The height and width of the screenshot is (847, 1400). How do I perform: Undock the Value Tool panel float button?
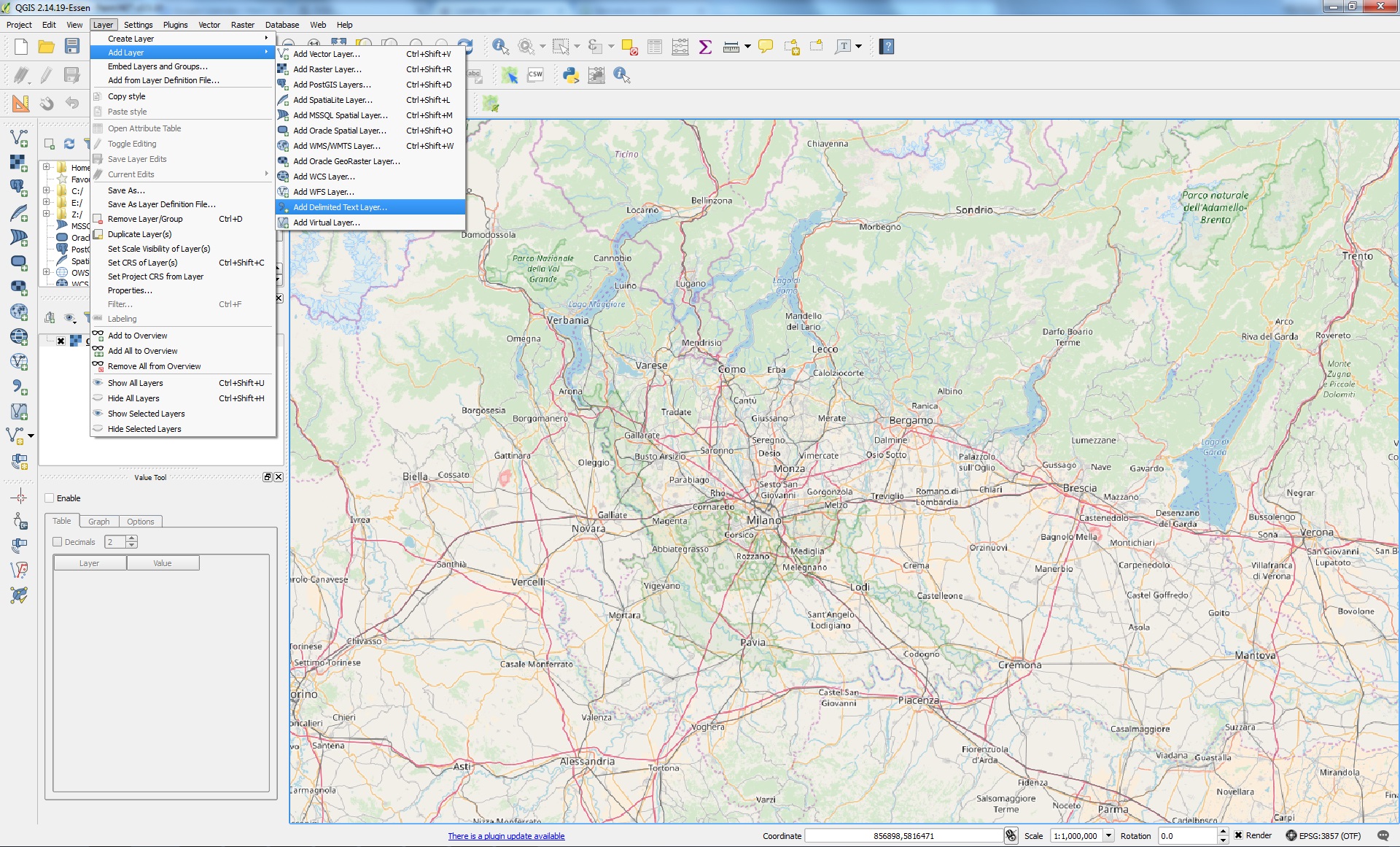tap(268, 477)
